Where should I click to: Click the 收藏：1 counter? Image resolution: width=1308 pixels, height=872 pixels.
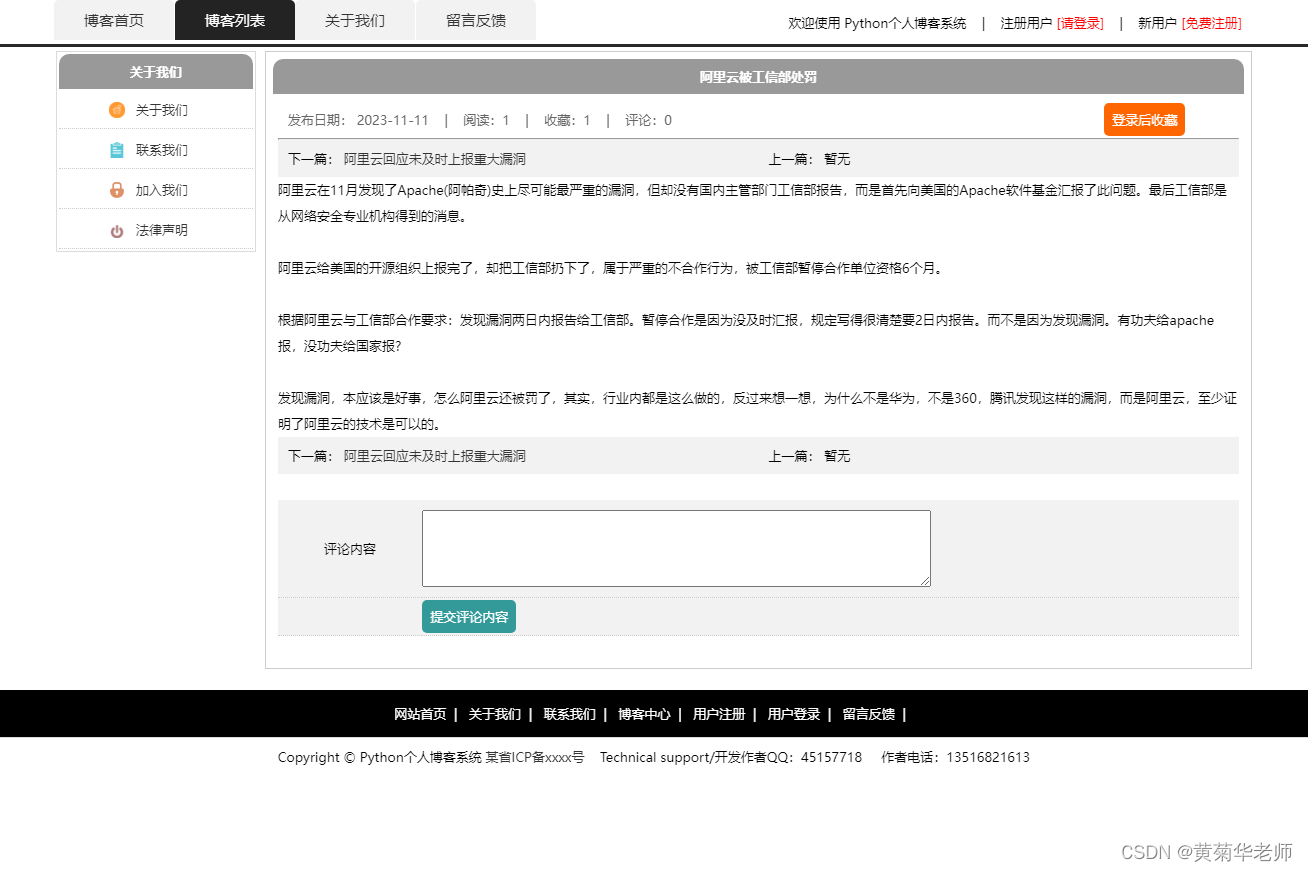[567, 120]
